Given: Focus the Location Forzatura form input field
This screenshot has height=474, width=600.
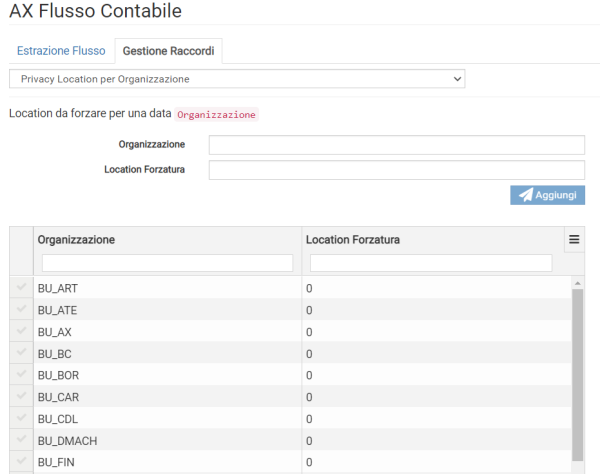Looking at the screenshot, I should coord(396,170).
